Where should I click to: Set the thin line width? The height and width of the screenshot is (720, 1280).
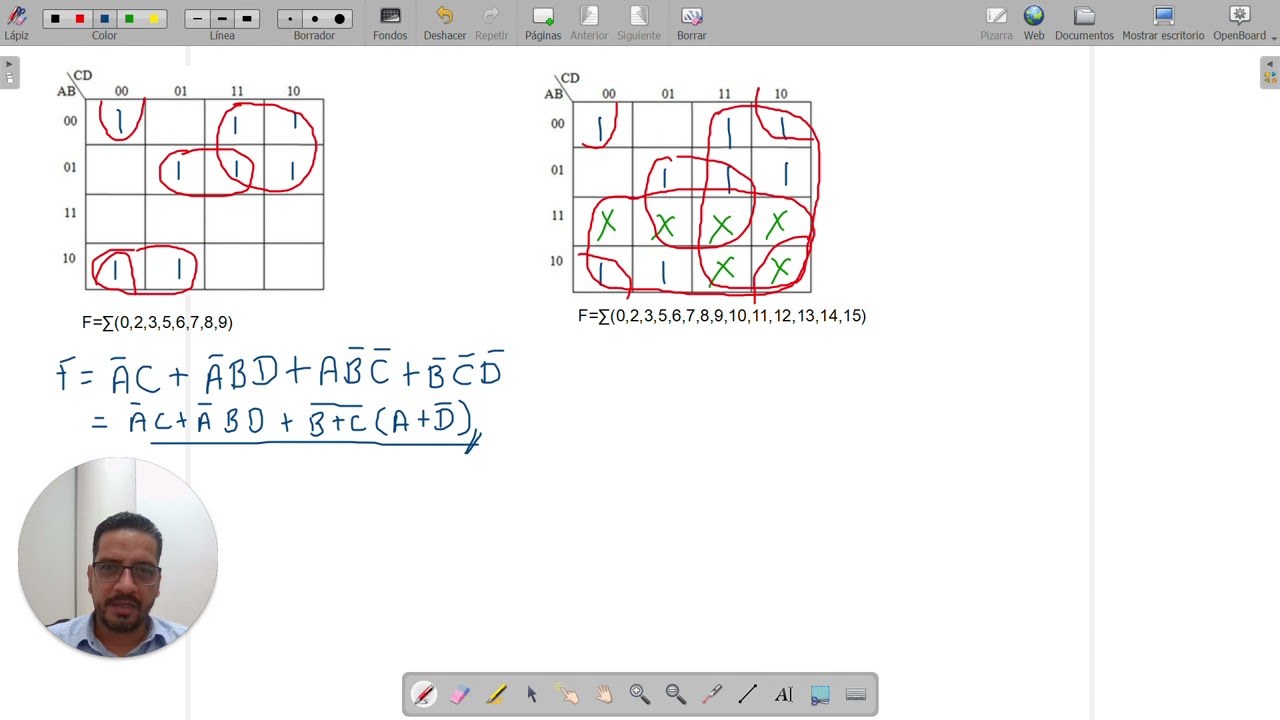pyautogui.click(x=197, y=19)
